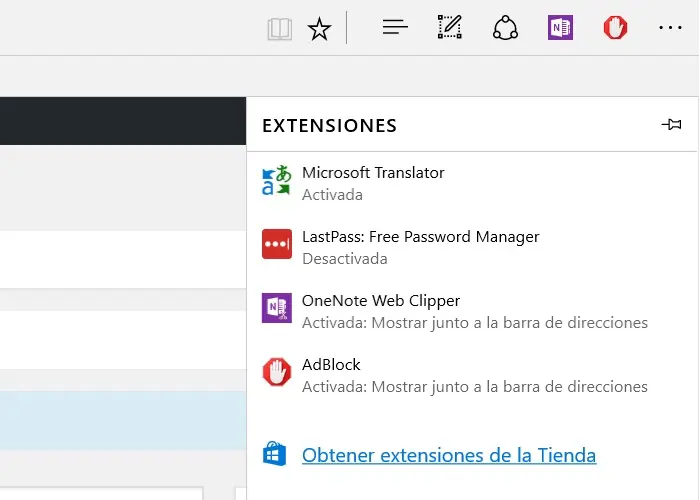Select the AdBlock stop-hand icon in list
Image resolution: width=700 pixels, height=500 pixels.
[277, 372]
